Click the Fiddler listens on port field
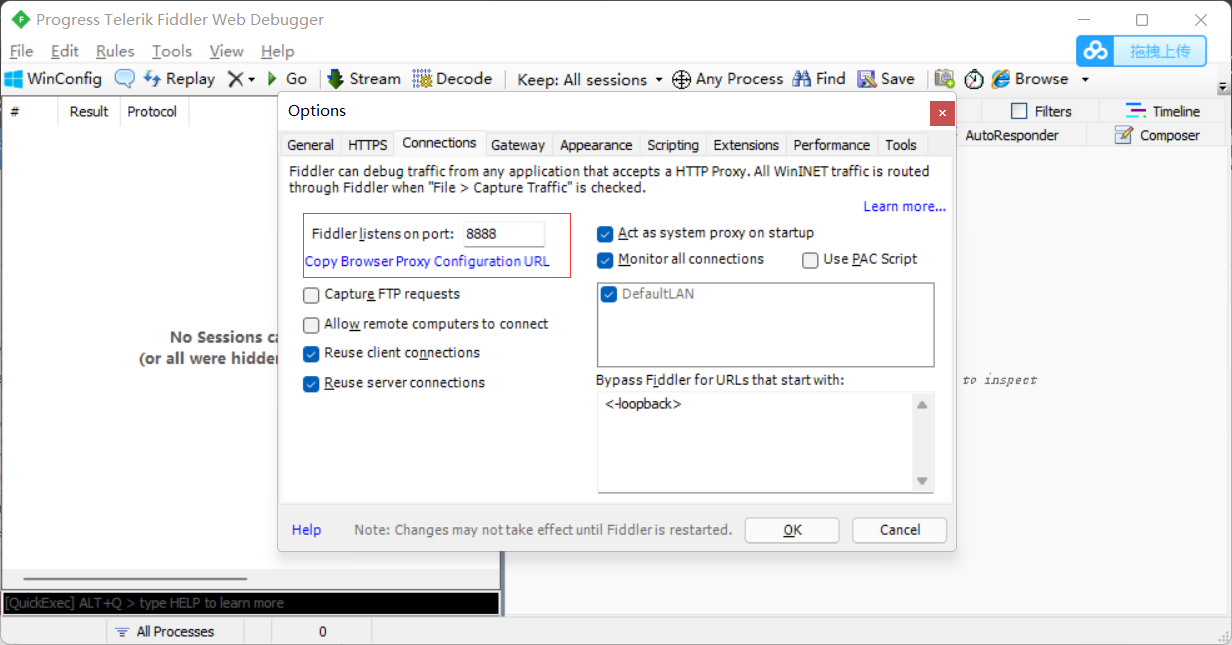Image resolution: width=1232 pixels, height=645 pixels. [504, 234]
